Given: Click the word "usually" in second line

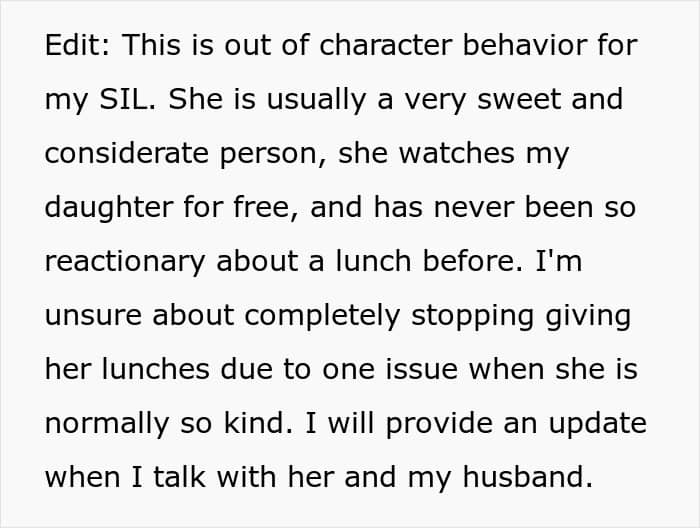Looking at the screenshot, I should coord(316,100).
